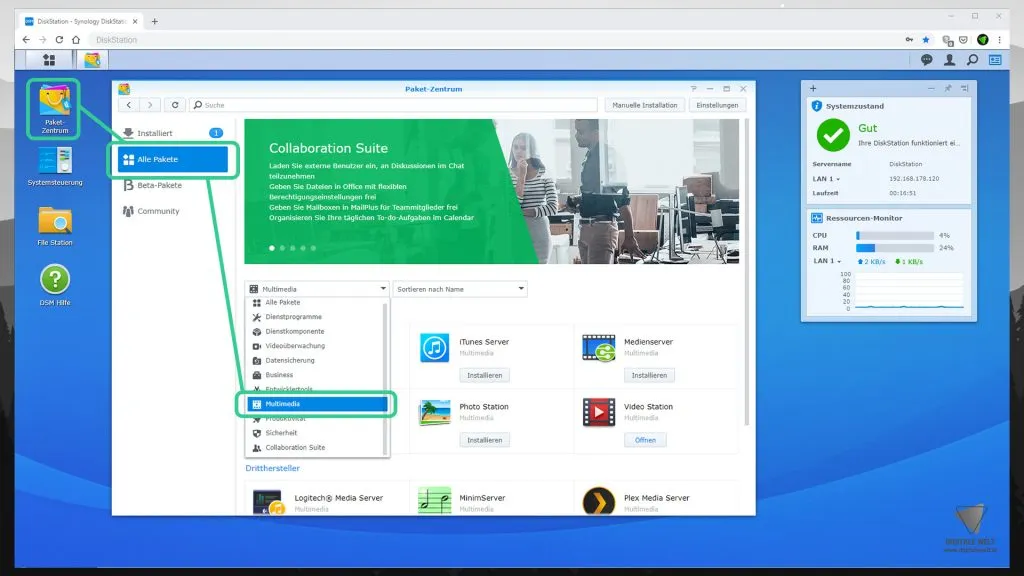The width and height of the screenshot is (1024, 576).
Task: Click the Paket-Zentrum icon in the DSM taskbar
Action: (x=92, y=60)
